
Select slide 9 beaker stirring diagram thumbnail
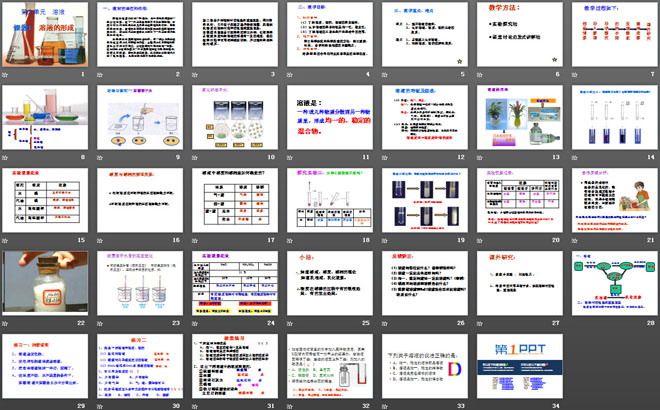tap(140, 117)
